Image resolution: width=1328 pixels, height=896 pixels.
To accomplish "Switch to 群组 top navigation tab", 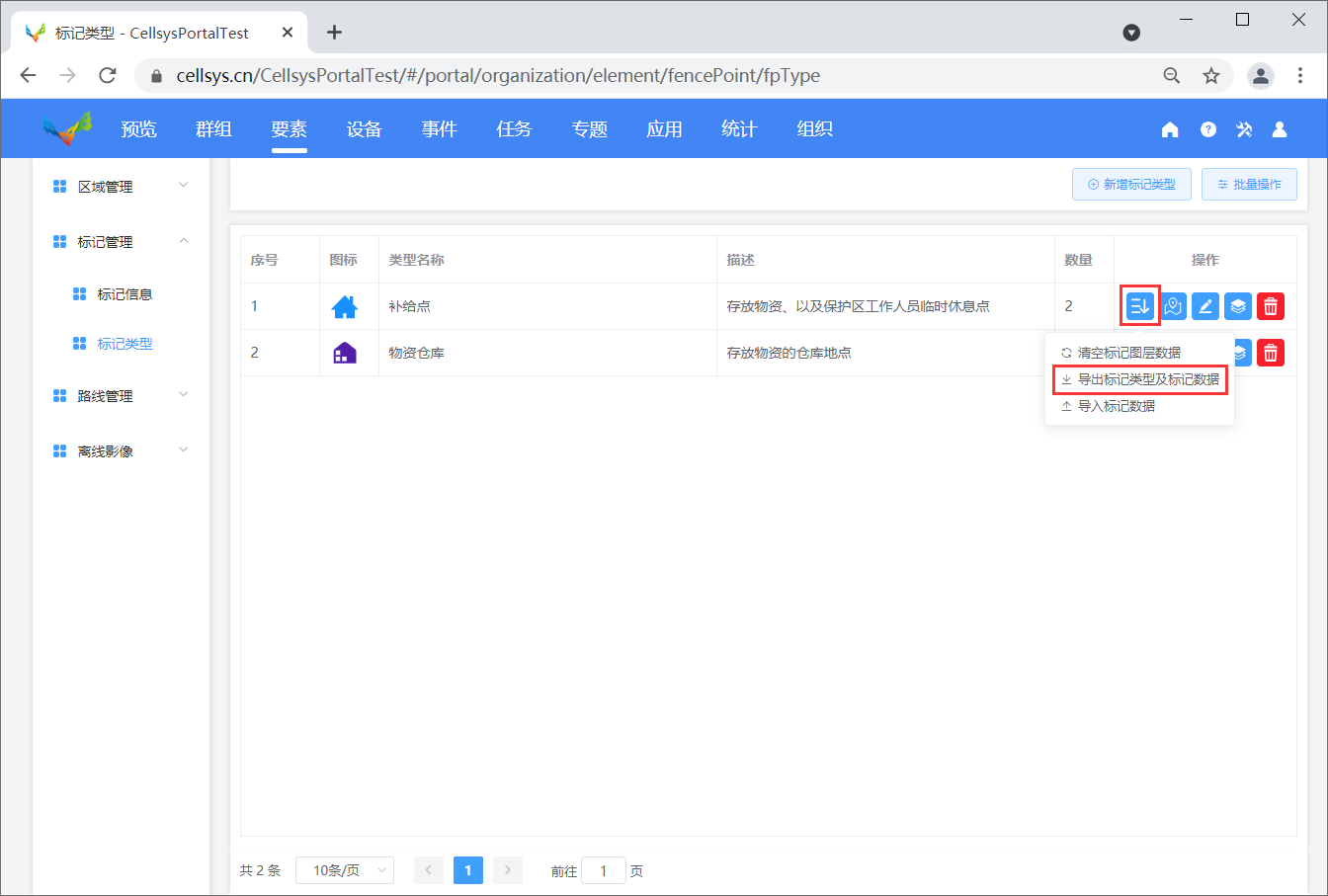I will (214, 129).
